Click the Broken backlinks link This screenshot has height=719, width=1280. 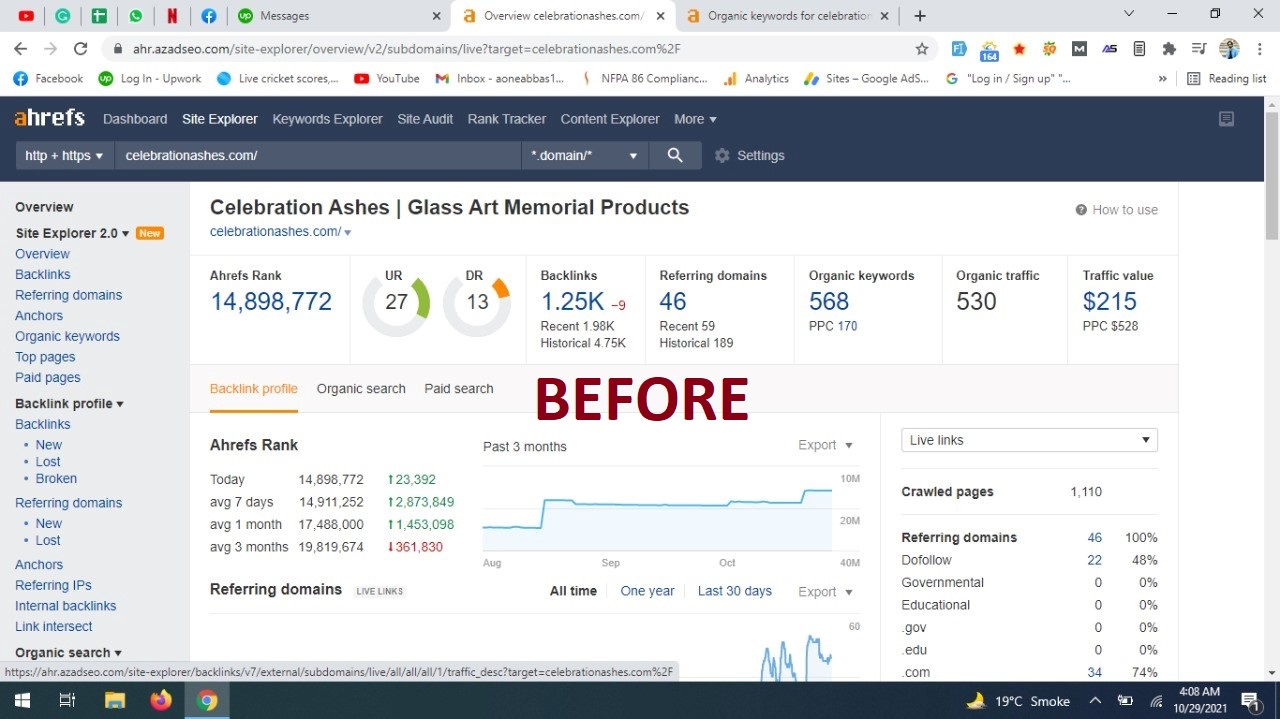56,478
